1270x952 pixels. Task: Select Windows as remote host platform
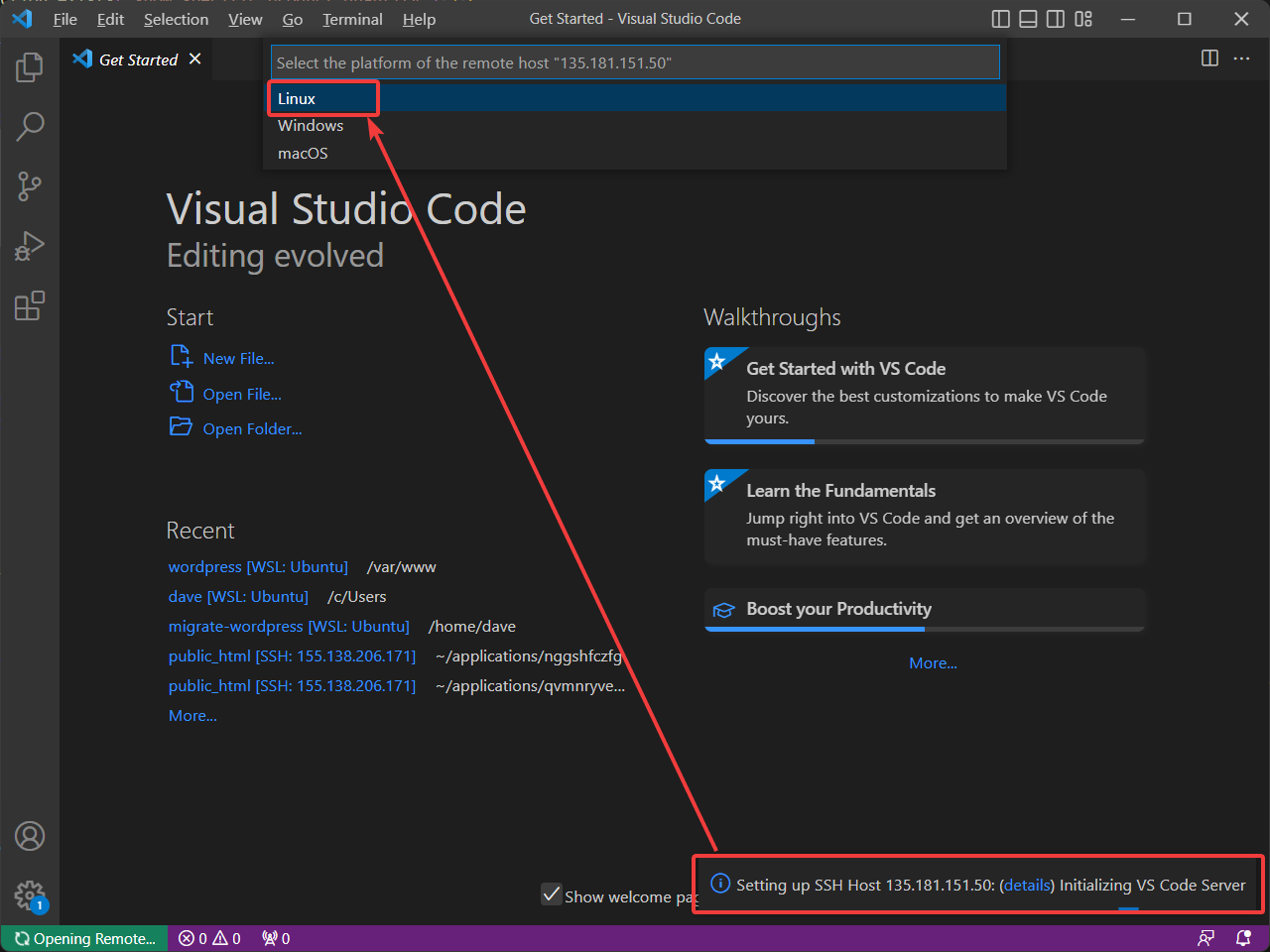635,126
